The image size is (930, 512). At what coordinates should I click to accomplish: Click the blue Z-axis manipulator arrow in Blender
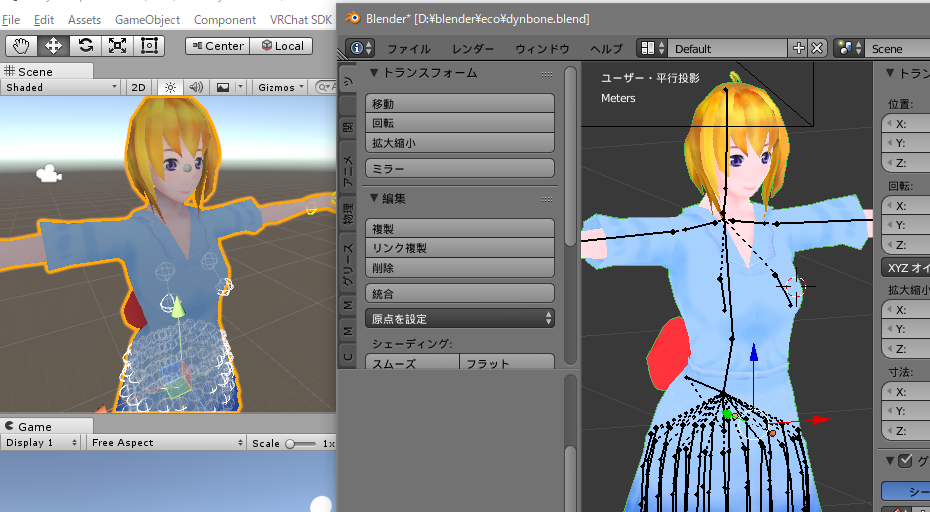pos(753,353)
